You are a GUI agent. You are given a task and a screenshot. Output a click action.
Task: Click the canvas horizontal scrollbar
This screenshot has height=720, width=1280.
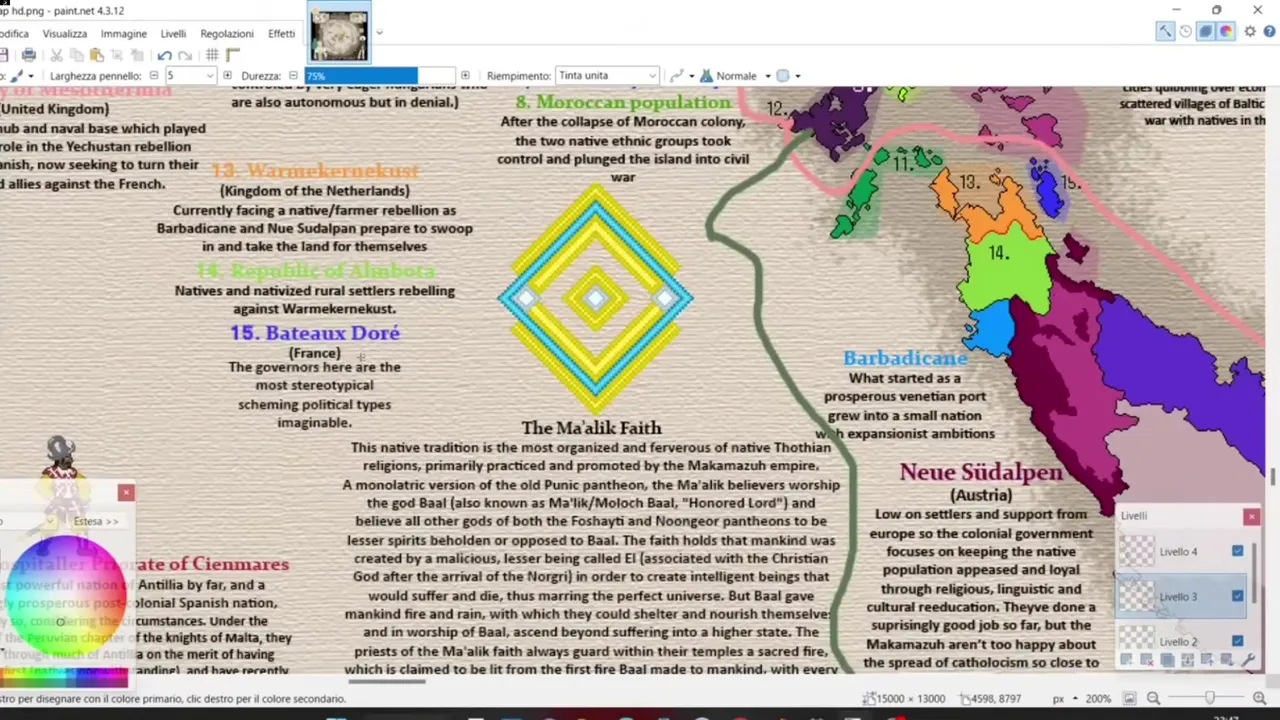coord(387,681)
